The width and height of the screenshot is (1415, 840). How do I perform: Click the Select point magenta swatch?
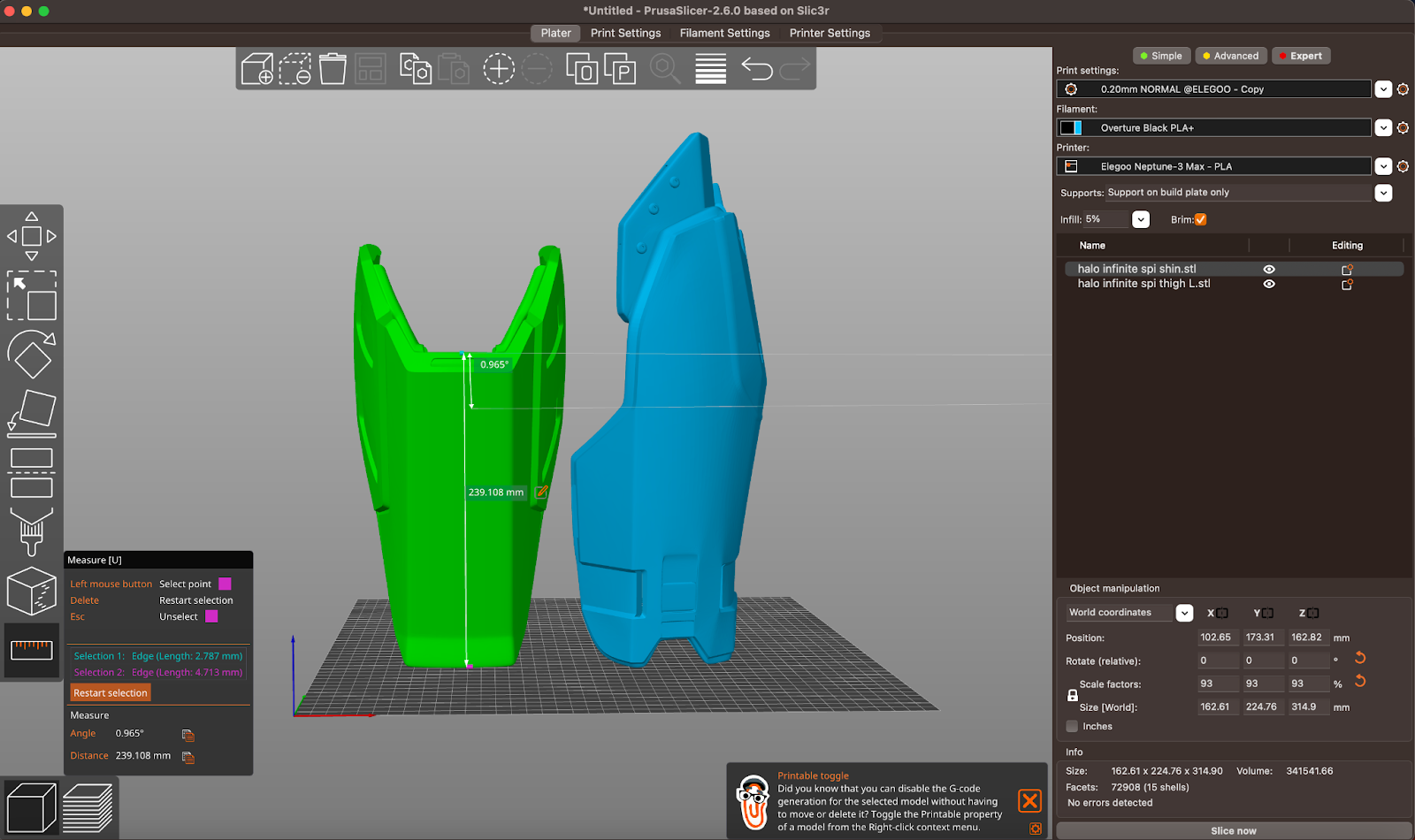click(x=225, y=584)
